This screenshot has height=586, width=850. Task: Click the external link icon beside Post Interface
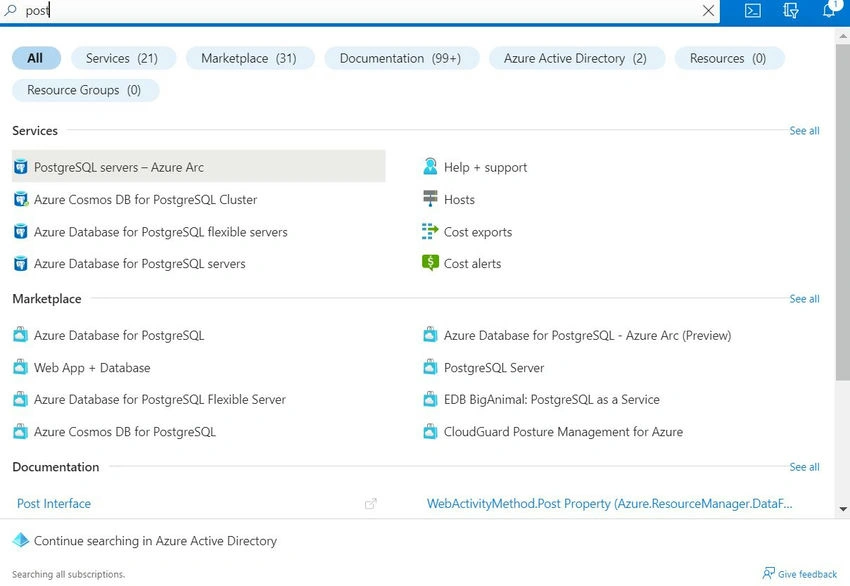tap(370, 504)
